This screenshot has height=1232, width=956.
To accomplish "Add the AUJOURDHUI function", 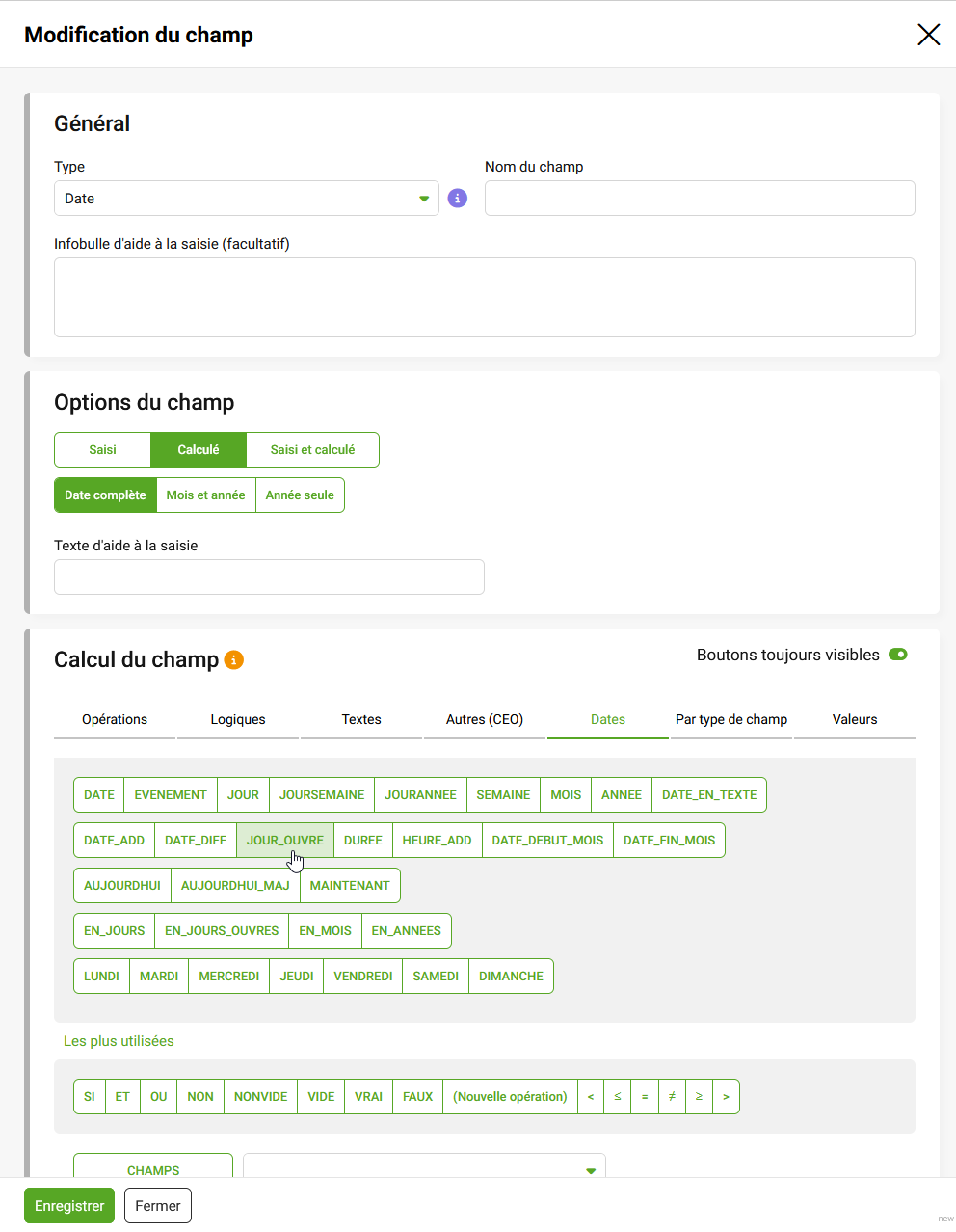I will pos(122,886).
